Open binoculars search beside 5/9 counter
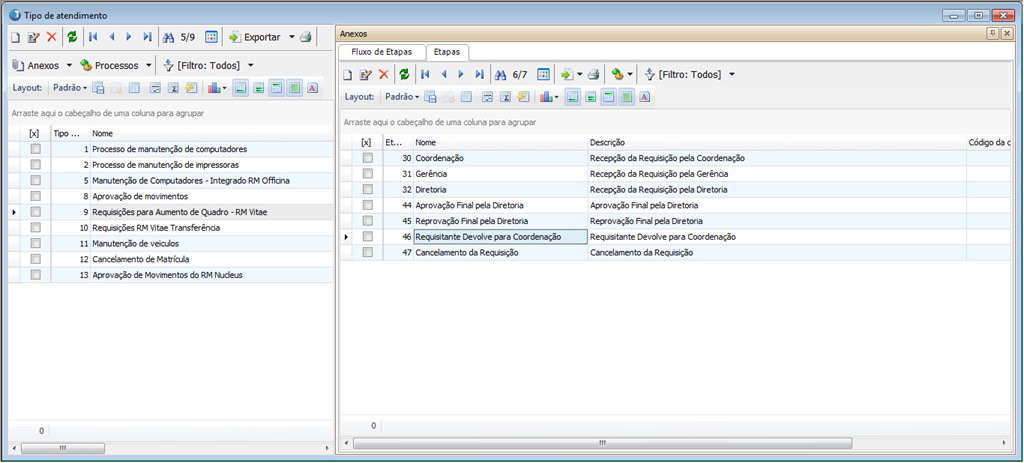Viewport: 1024px width, 463px height. [x=168, y=37]
